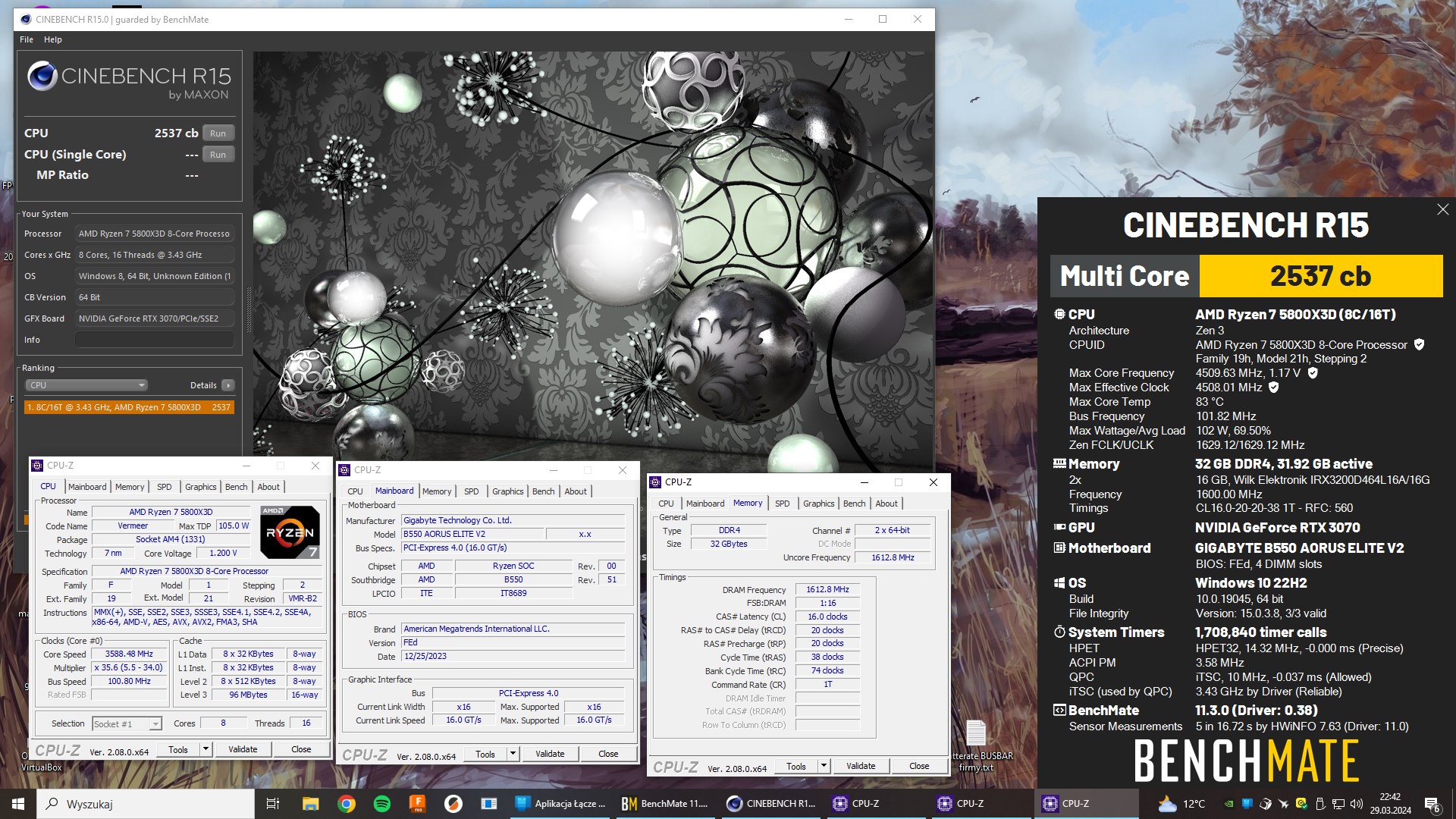Switch to CINEBENCH R15 taskbar window
1456x819 pixels.
(x=770, y=804)
